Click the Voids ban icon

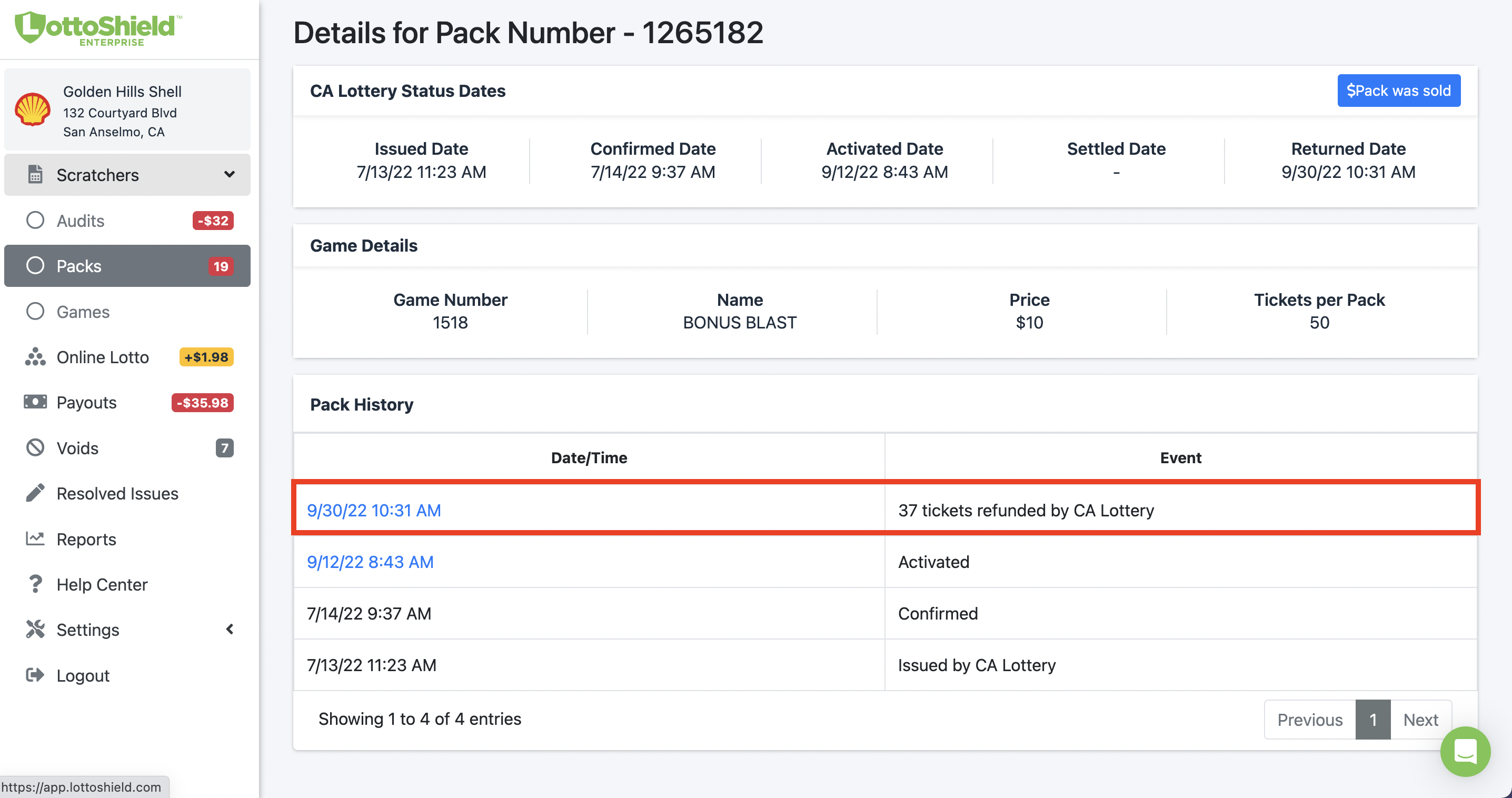35,448
